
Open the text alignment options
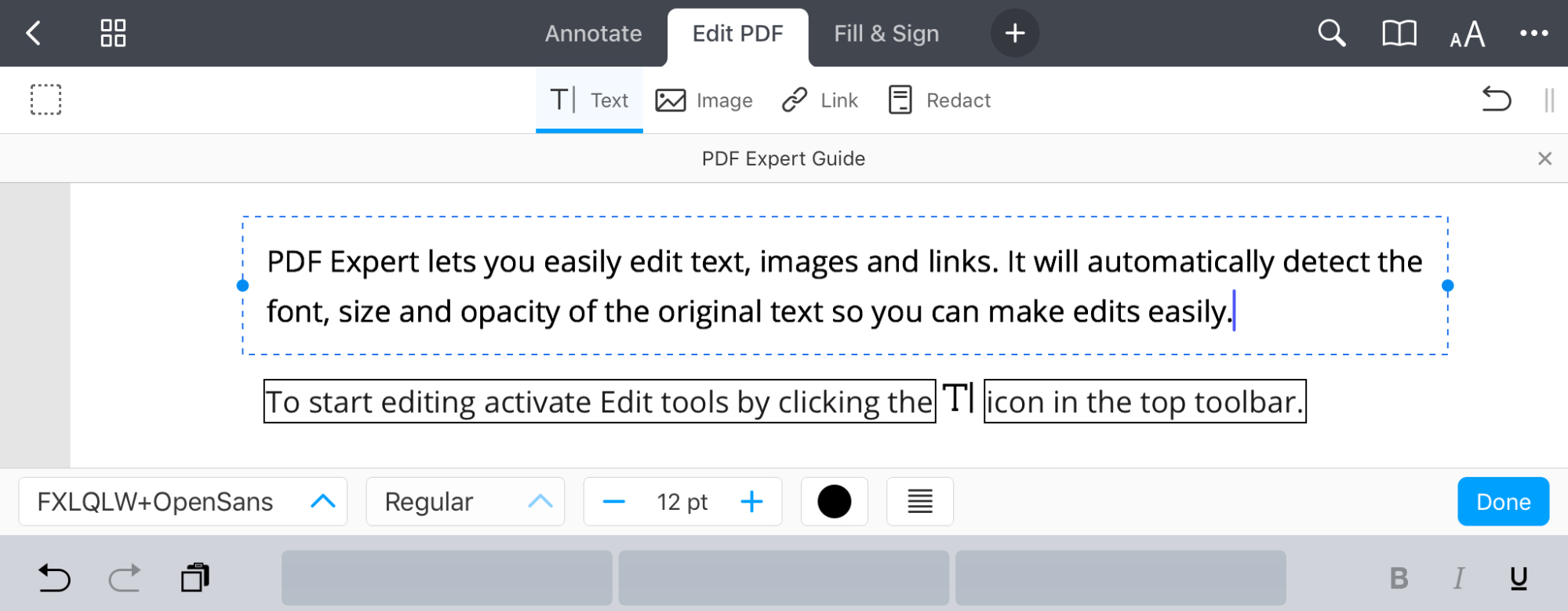pyautogui.click(x=920, y=501)
